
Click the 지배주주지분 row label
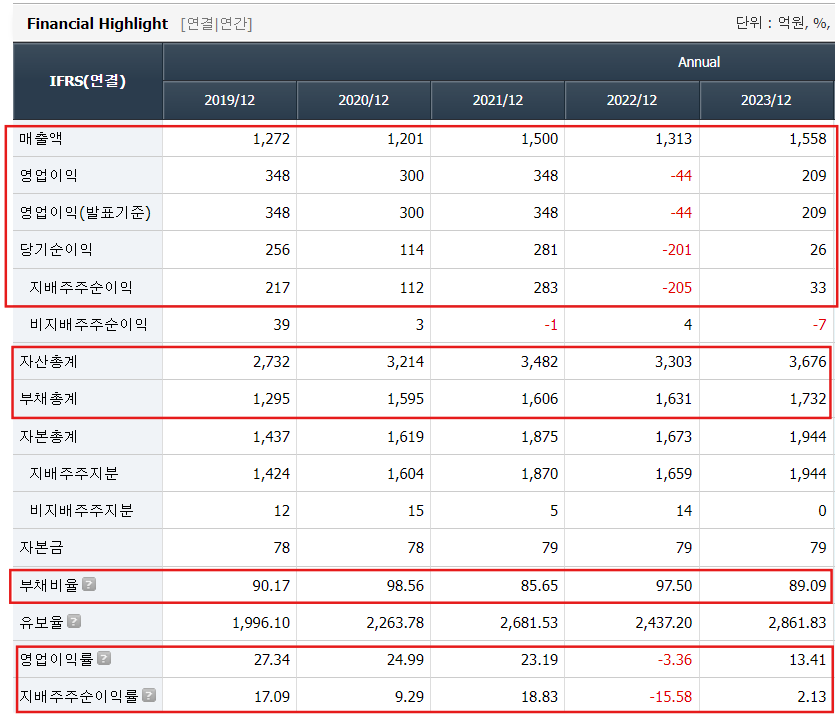[x=73, y=474]
